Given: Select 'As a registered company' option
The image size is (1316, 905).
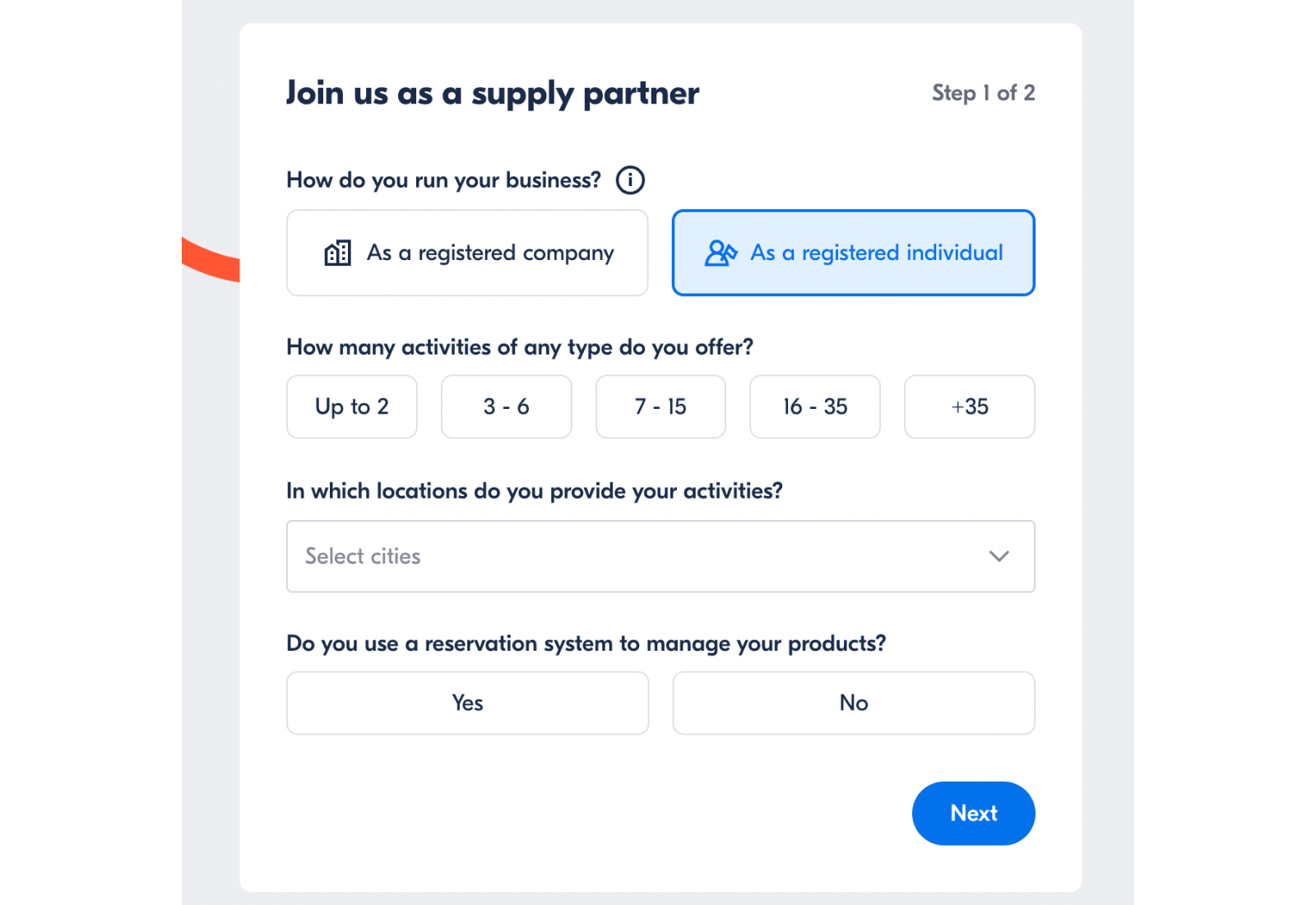Looking at the screenshot, I should (x=466, y=253).
